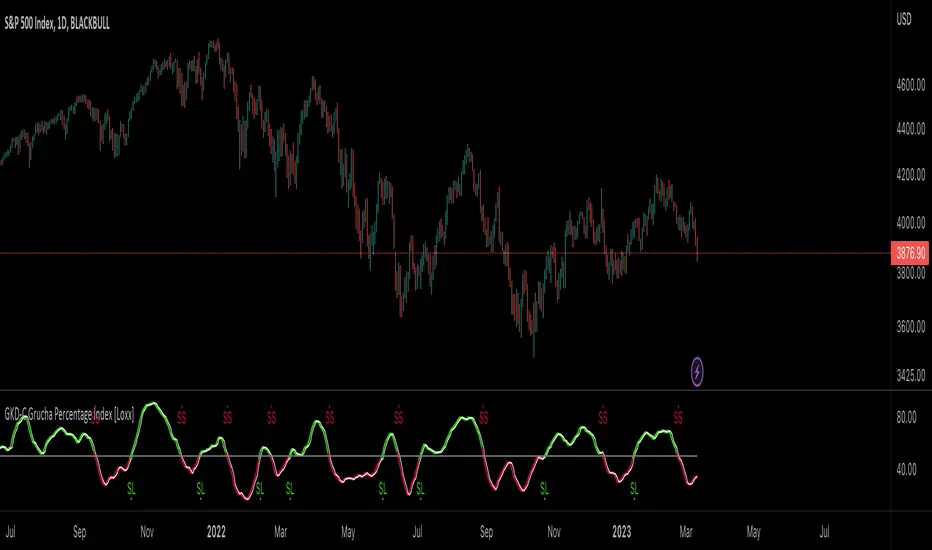Screen dimensions: 932x550
Task: Click the Mar label right after 2022
Action: point(280,532)
